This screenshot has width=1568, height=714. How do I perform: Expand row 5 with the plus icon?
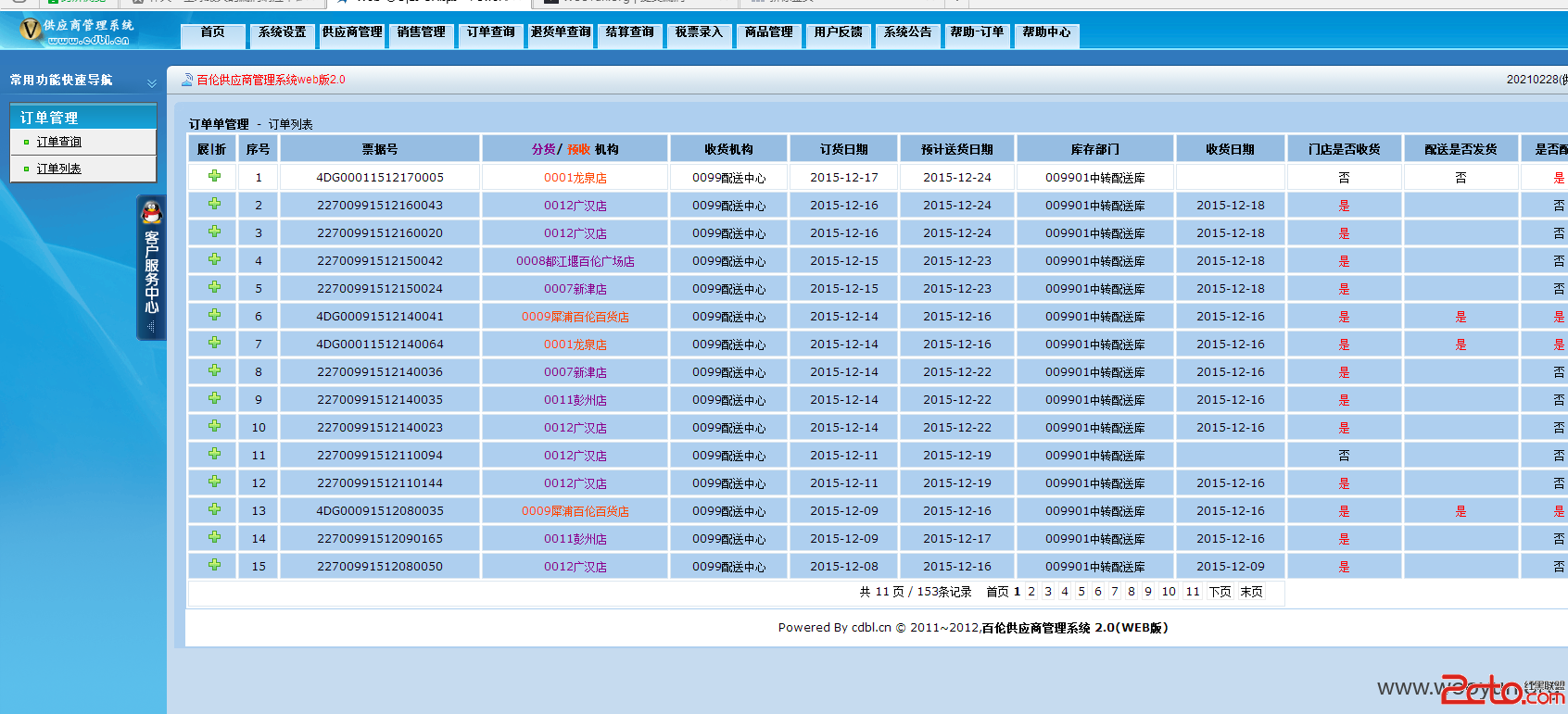tap(214, 287)
